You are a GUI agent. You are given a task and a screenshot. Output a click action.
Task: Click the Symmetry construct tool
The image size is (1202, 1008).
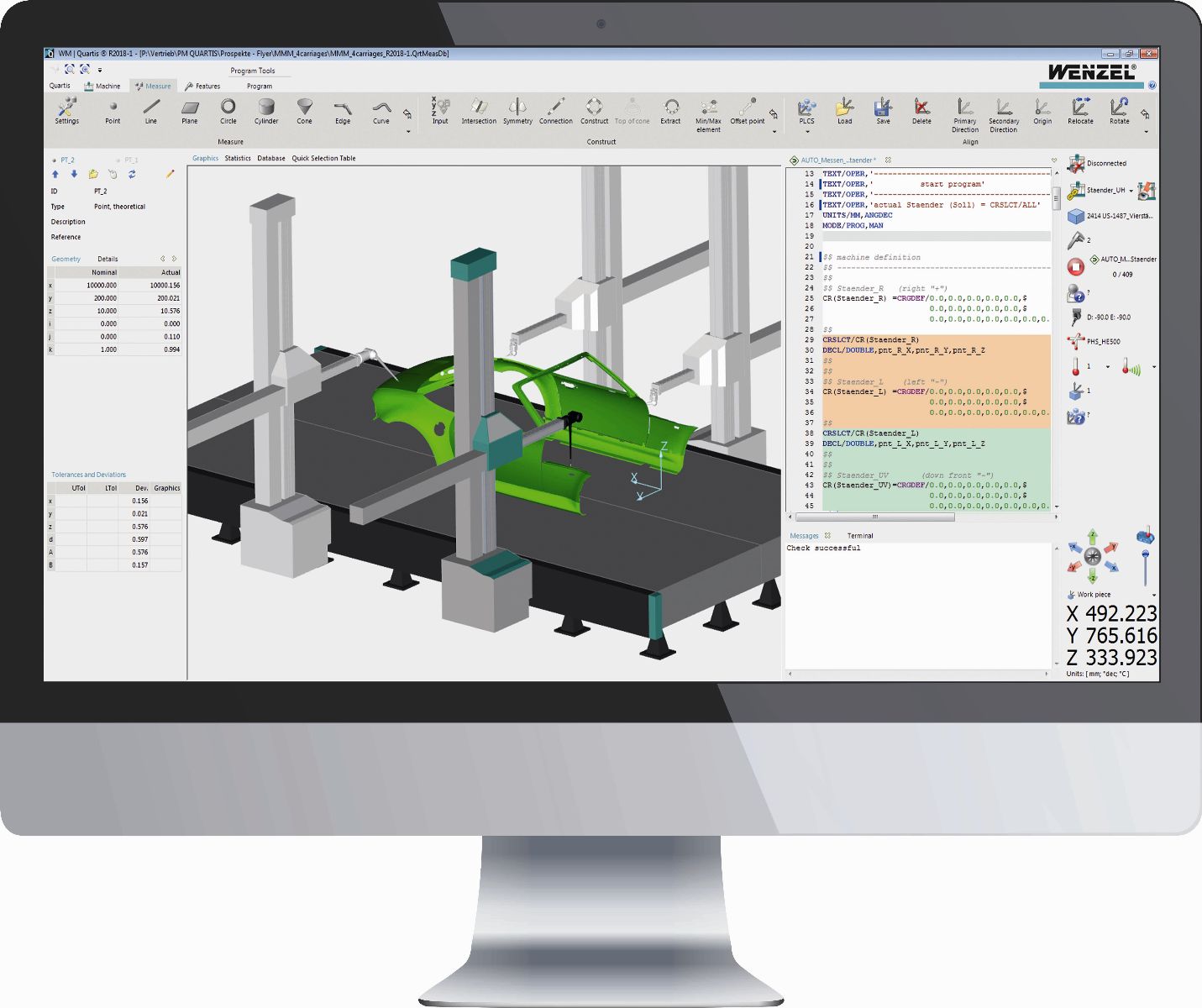(517, 111)
